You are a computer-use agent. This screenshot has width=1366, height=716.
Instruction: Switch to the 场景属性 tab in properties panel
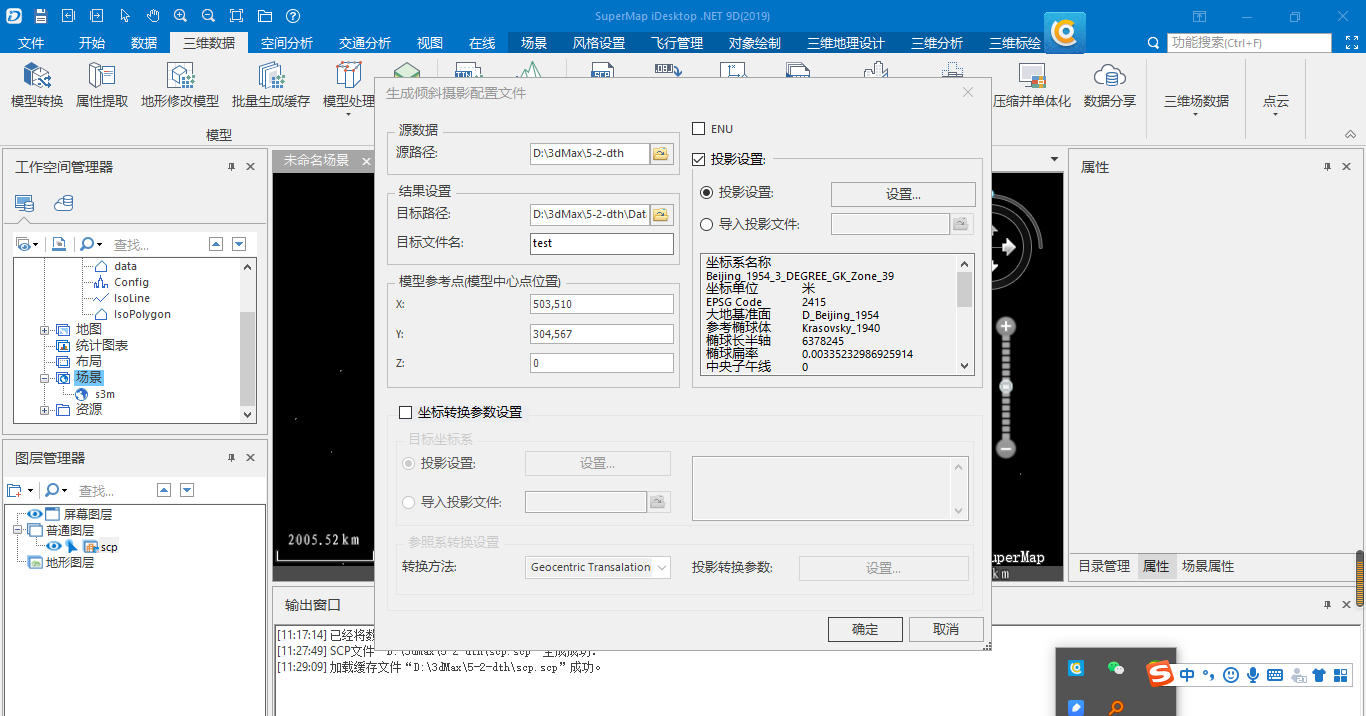tap(1208, 566)
